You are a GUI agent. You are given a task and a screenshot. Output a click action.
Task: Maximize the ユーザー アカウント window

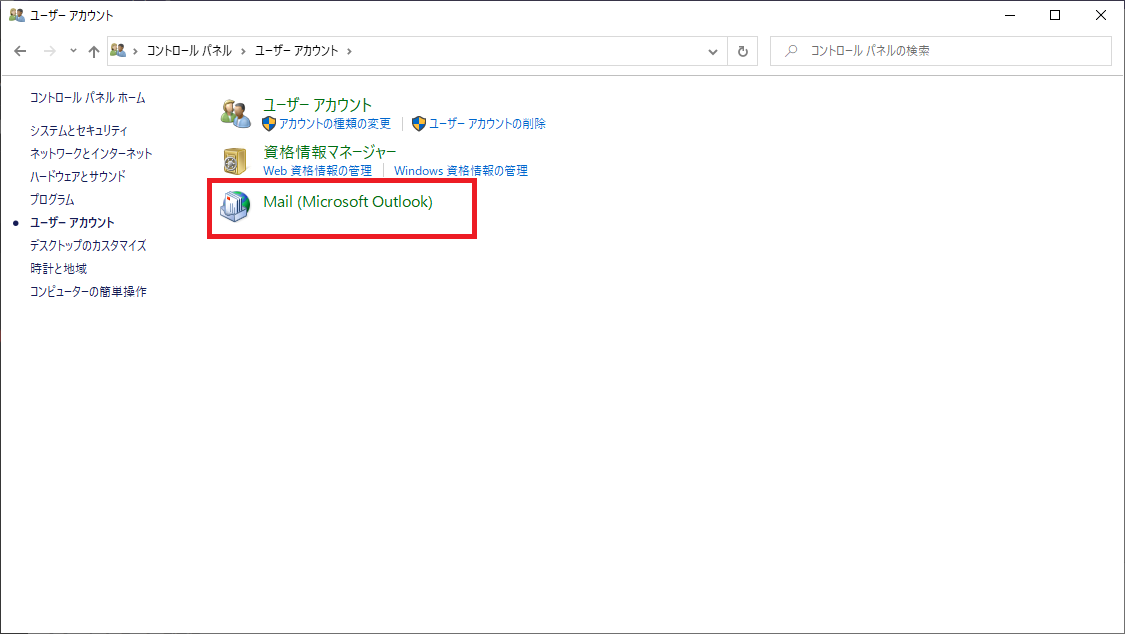pos(1055,15)
